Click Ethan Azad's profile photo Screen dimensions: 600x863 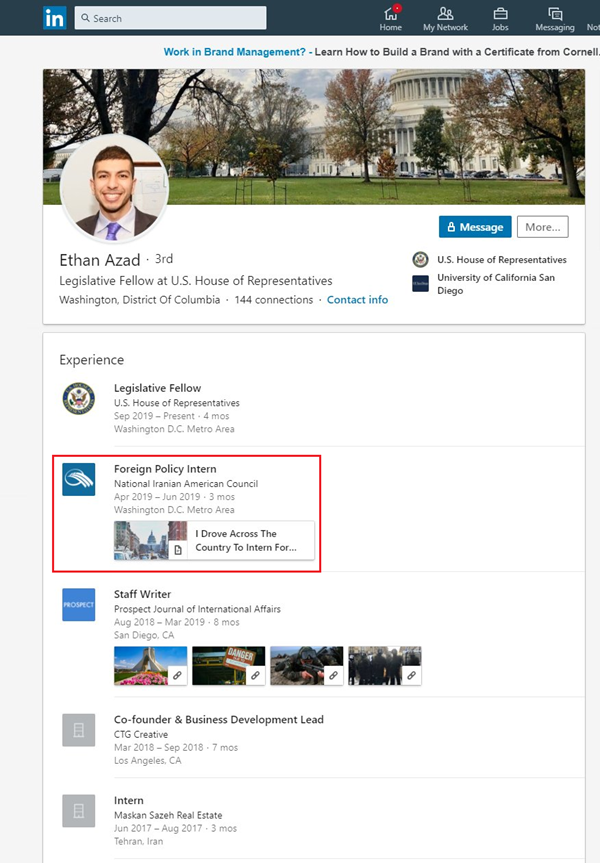pos(114,188)
